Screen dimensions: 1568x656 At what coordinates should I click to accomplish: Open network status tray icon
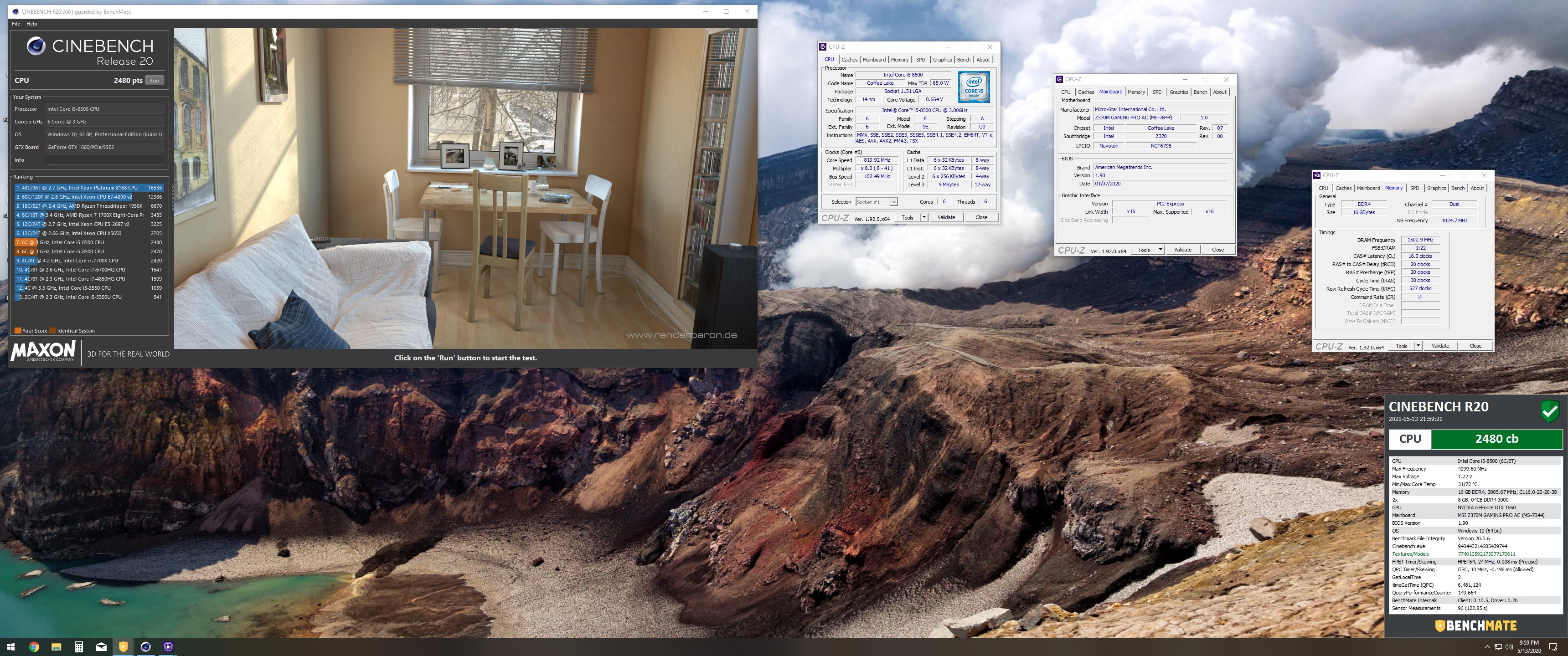tap(1498, 647)
